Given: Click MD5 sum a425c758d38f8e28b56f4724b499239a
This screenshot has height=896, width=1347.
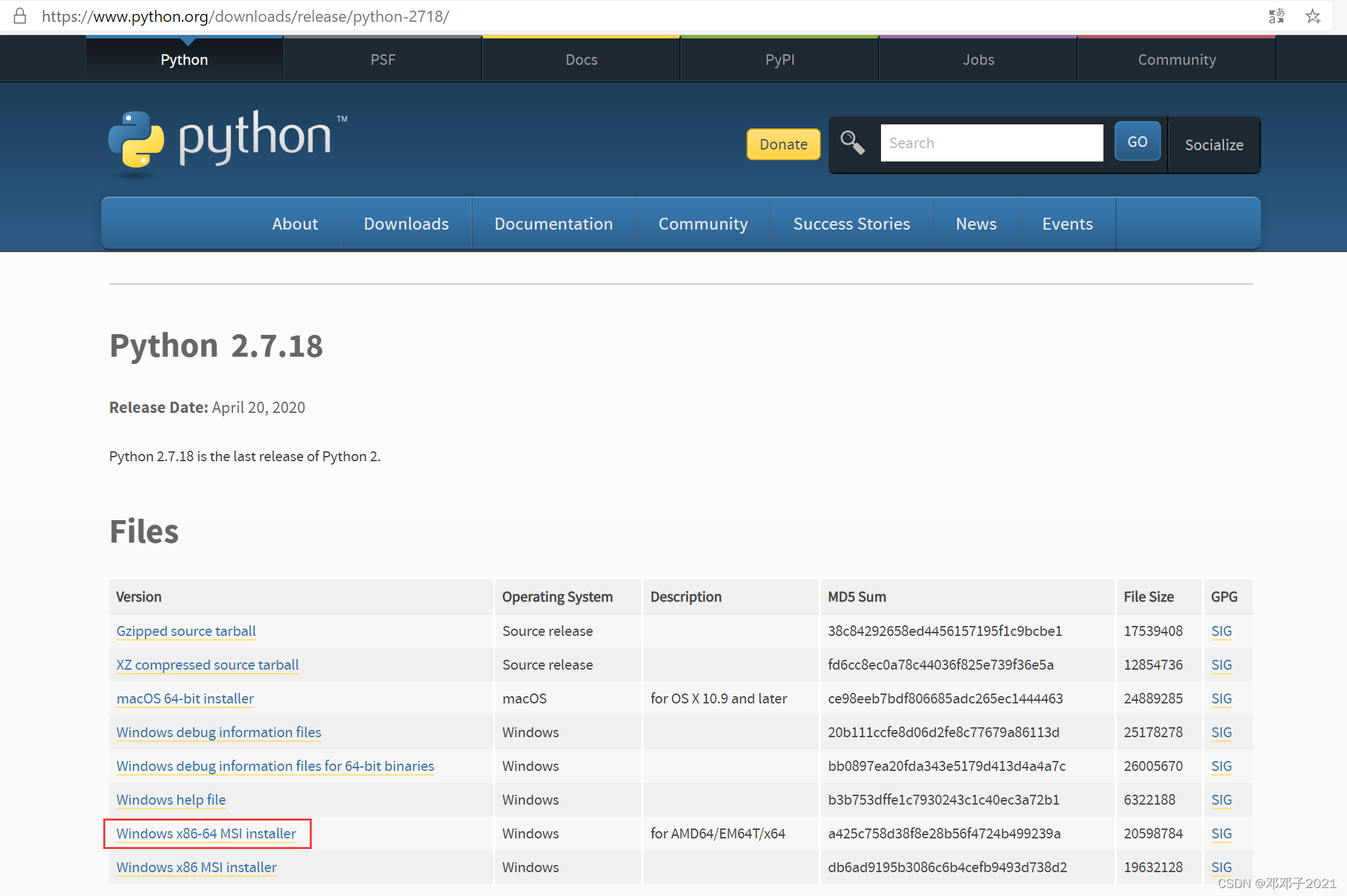Looking at the screenshot, I should (x=944, y=834).
